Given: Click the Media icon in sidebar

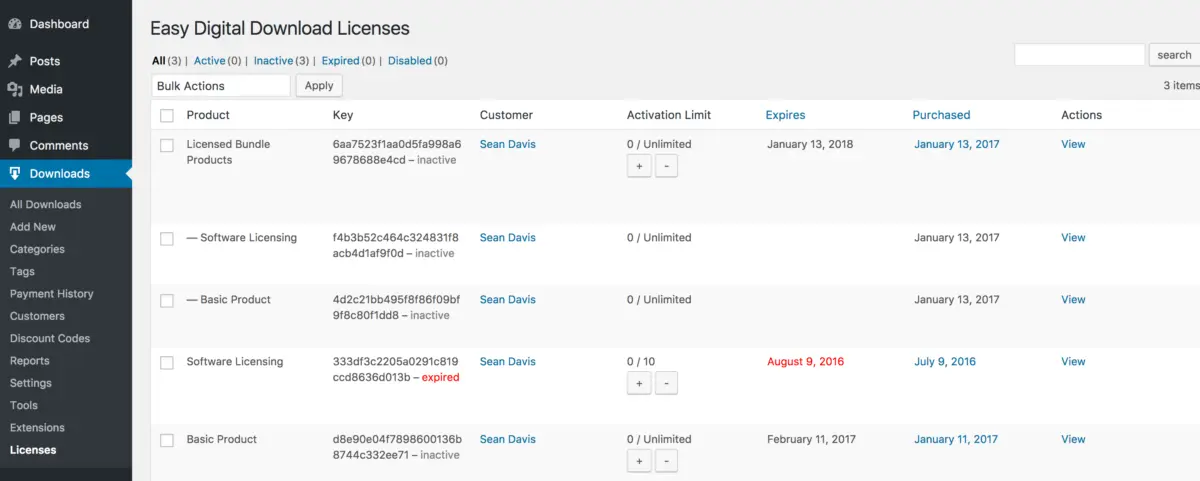Looking at the screenshot, I should click(x=15, y=89).
